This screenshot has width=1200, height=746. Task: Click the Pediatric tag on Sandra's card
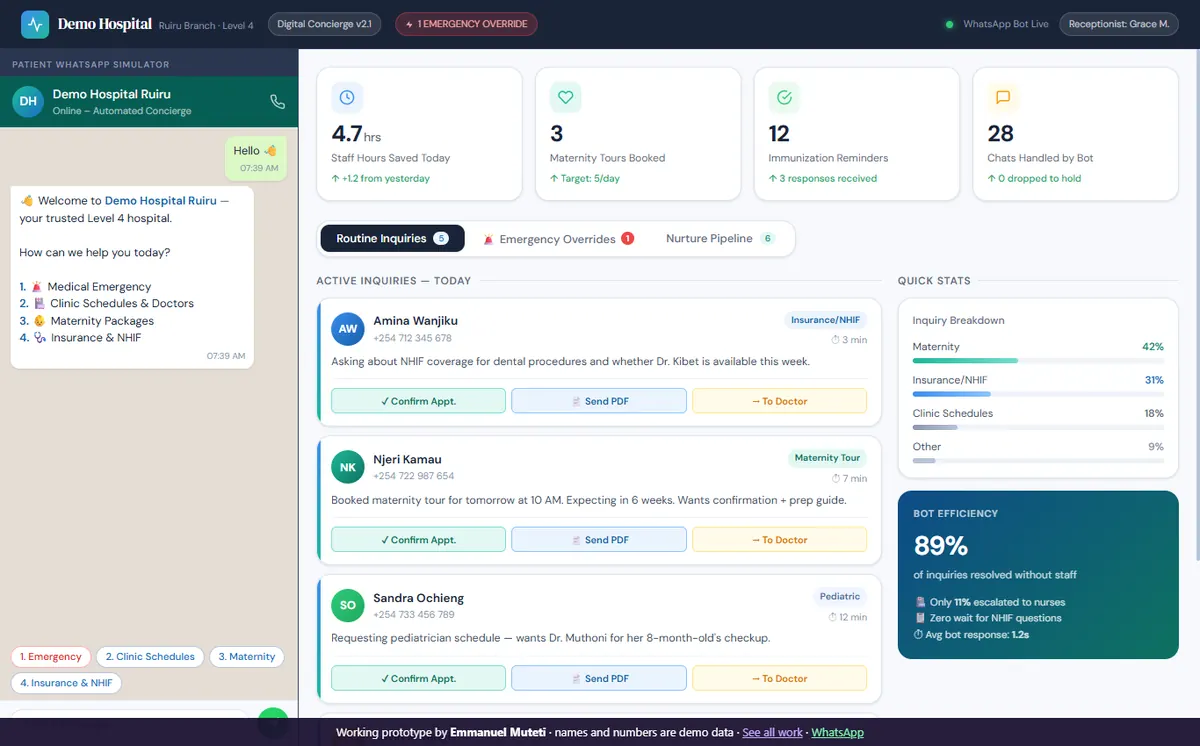click(x=840, y=596)
